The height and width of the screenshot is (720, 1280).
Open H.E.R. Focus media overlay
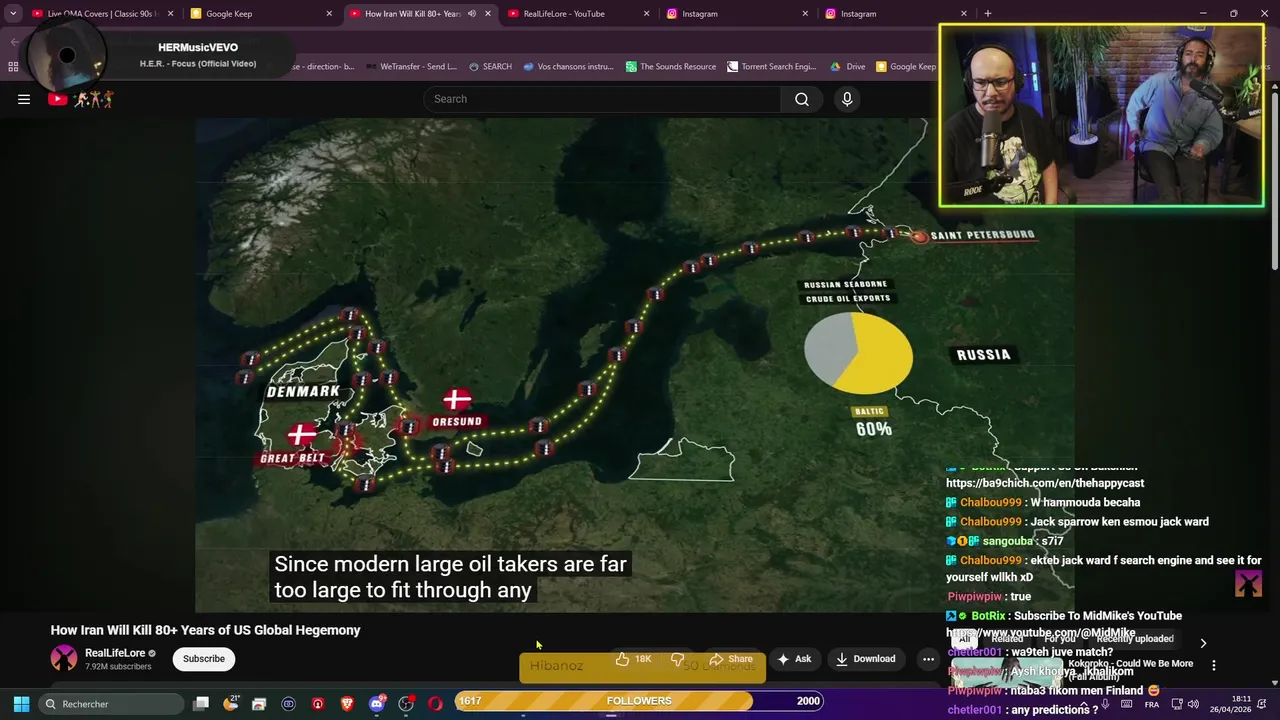(x=160, y=55)
